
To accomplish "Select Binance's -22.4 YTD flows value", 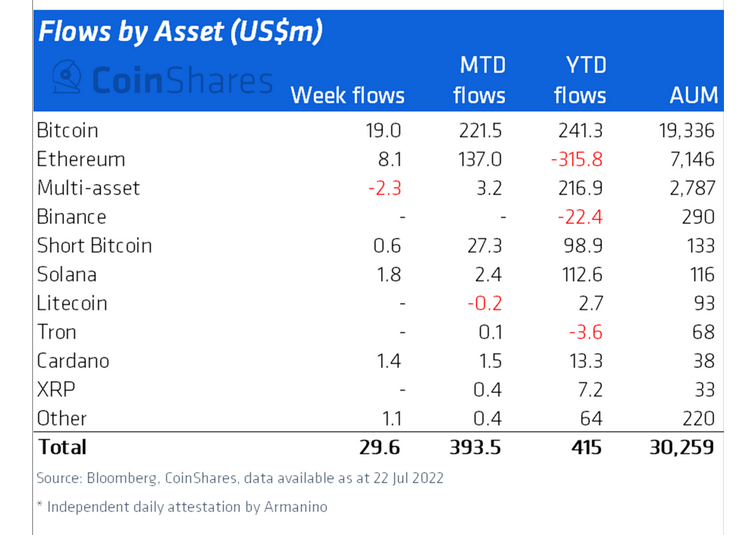I will [581, 217].
